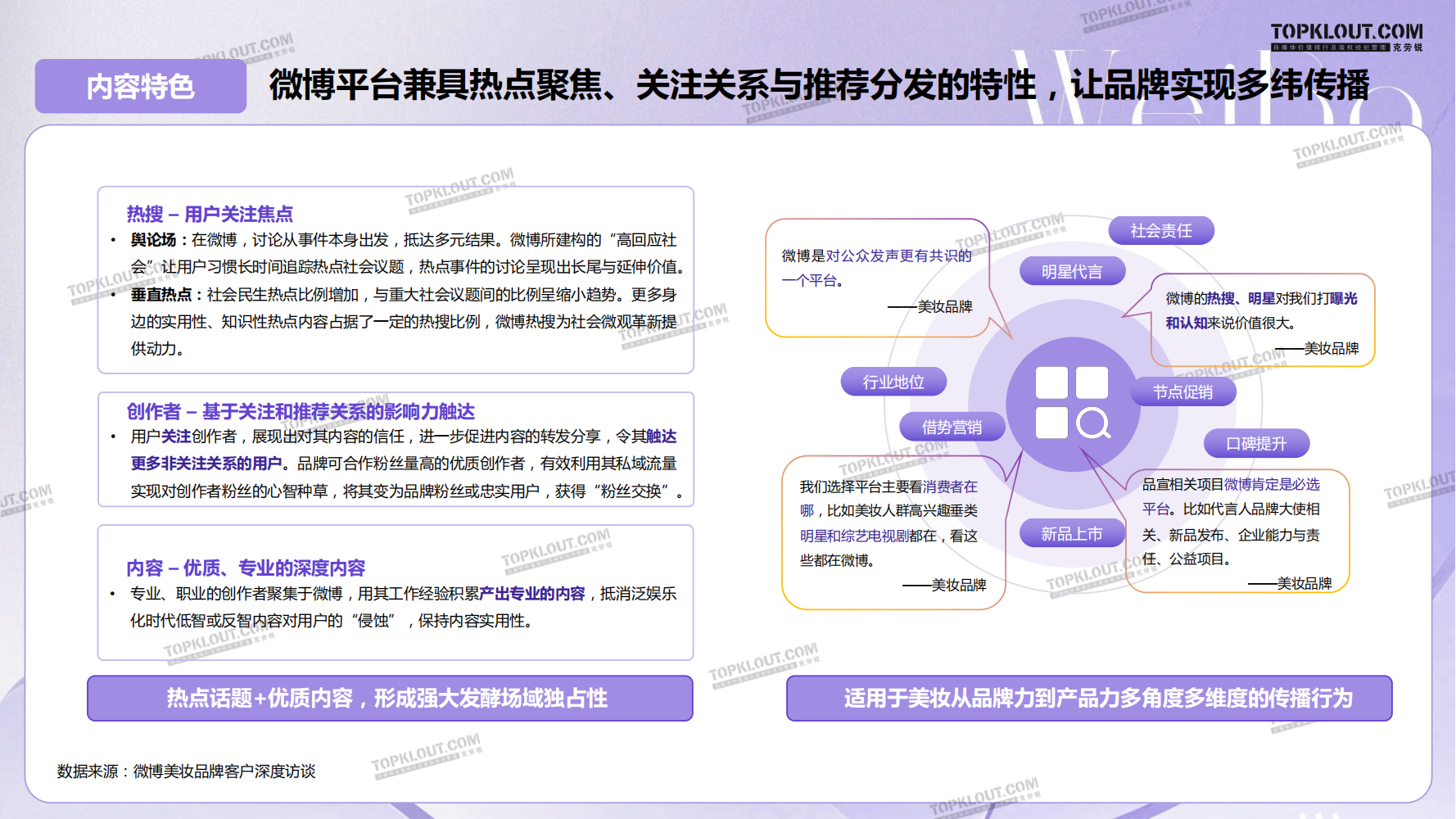1456x819 pixels.
Task: Click the 内容特色 title tag
Action: tap(140, 86)
